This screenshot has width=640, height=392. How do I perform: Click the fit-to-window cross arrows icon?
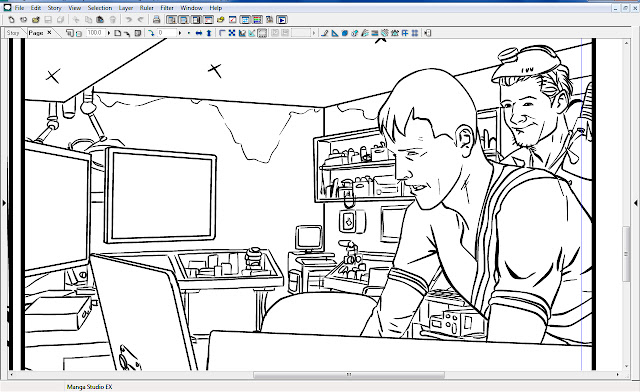tap(232, 33)
